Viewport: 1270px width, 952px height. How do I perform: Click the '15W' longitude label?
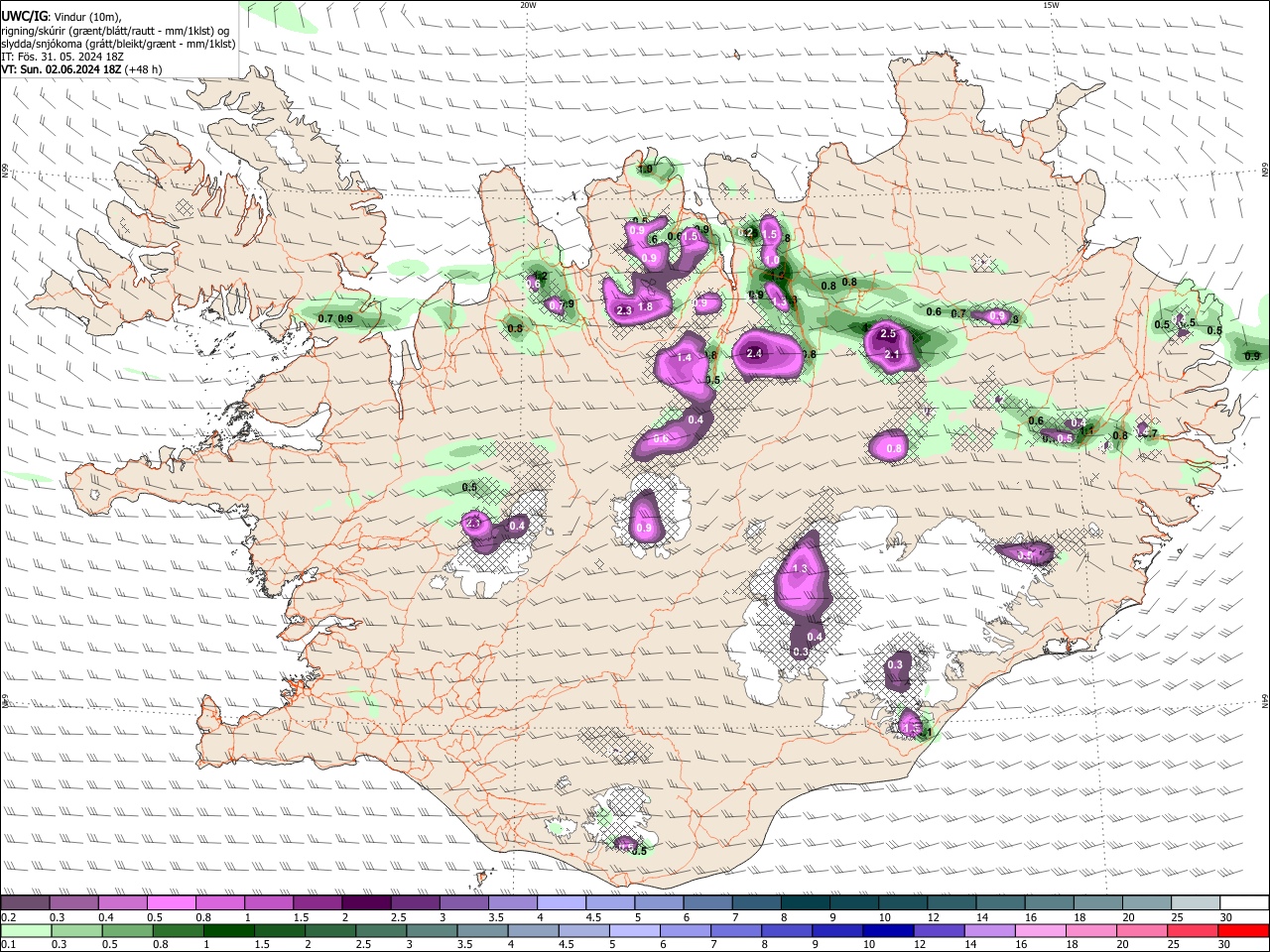(x=1051, y=5)
